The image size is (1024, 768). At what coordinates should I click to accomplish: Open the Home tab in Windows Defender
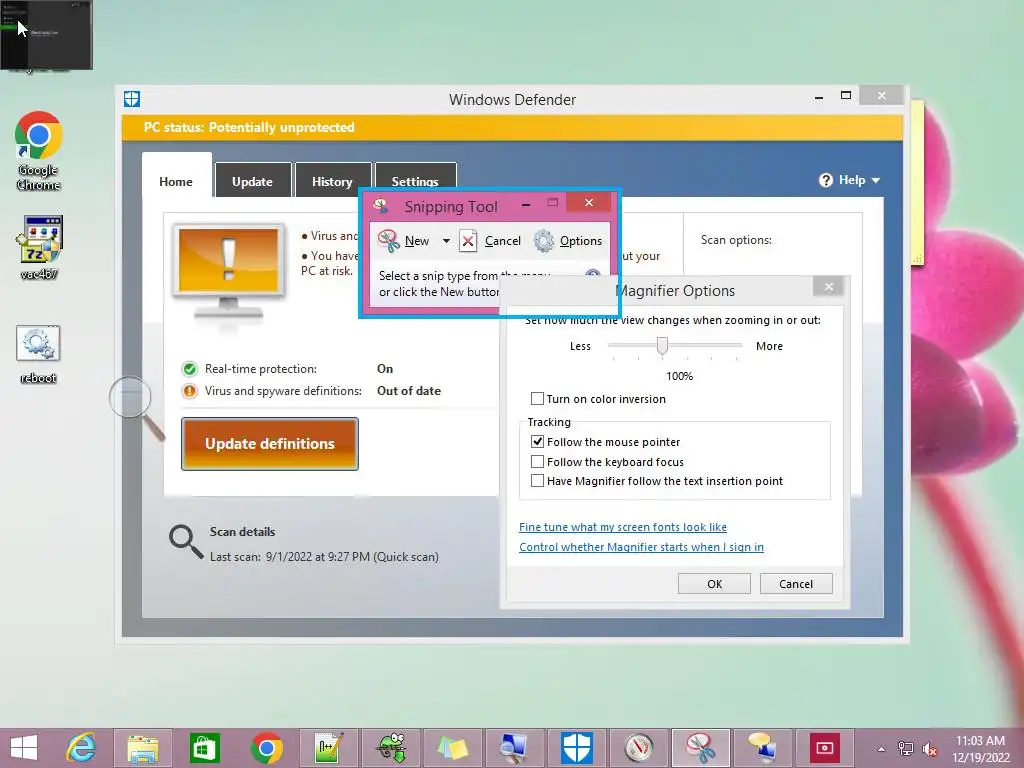176,182
